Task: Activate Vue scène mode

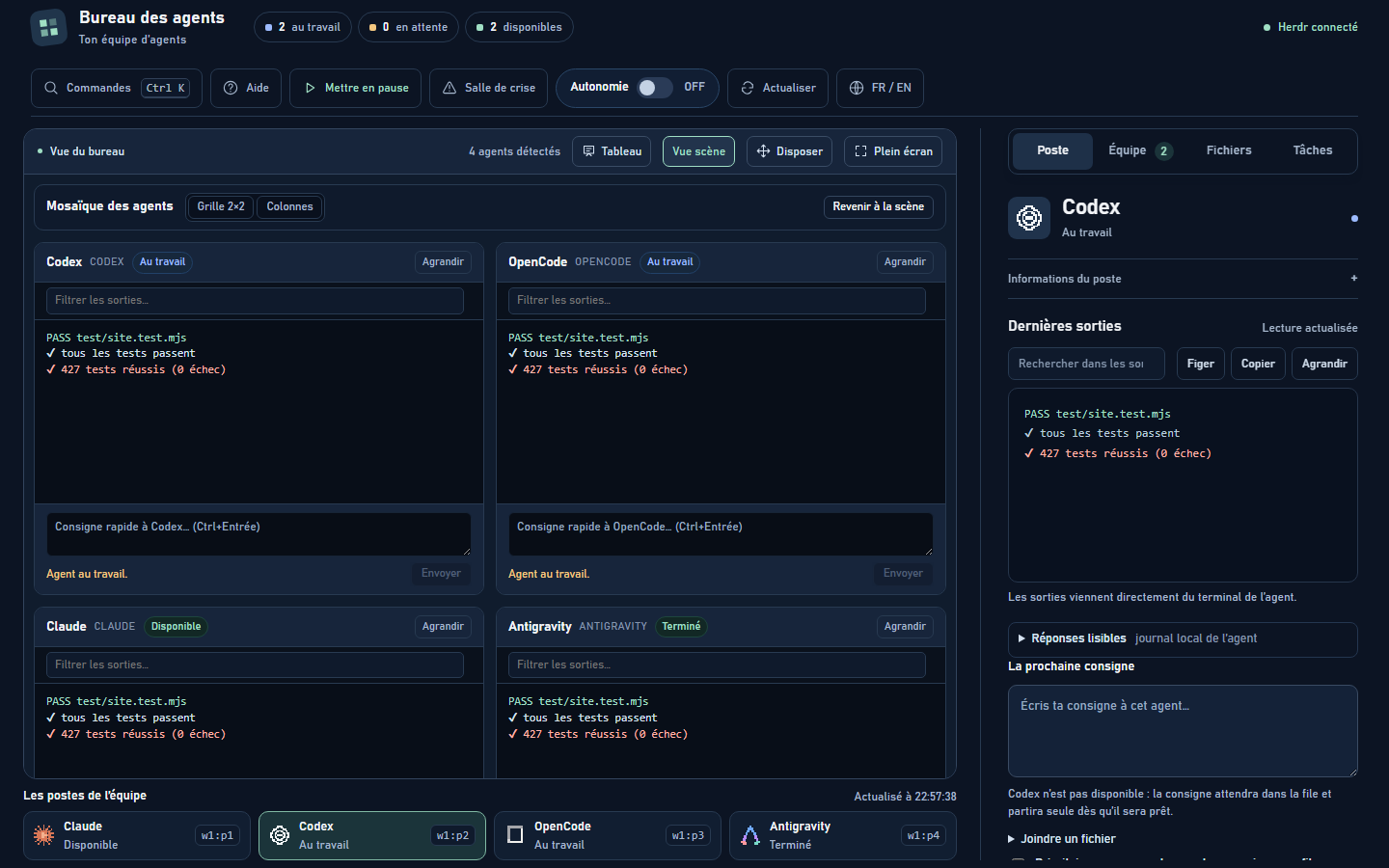Action: pyautogui.click(x=698, y=151)
